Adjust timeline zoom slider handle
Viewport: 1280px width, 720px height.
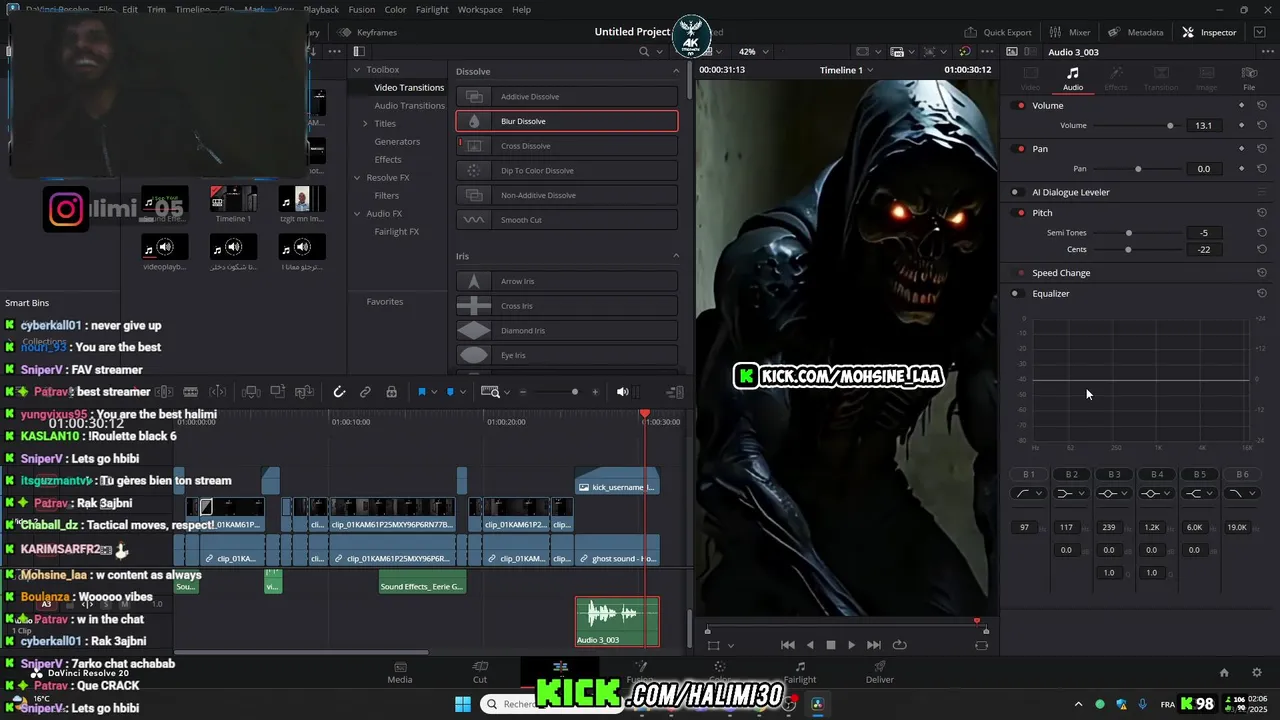point(574,392)
